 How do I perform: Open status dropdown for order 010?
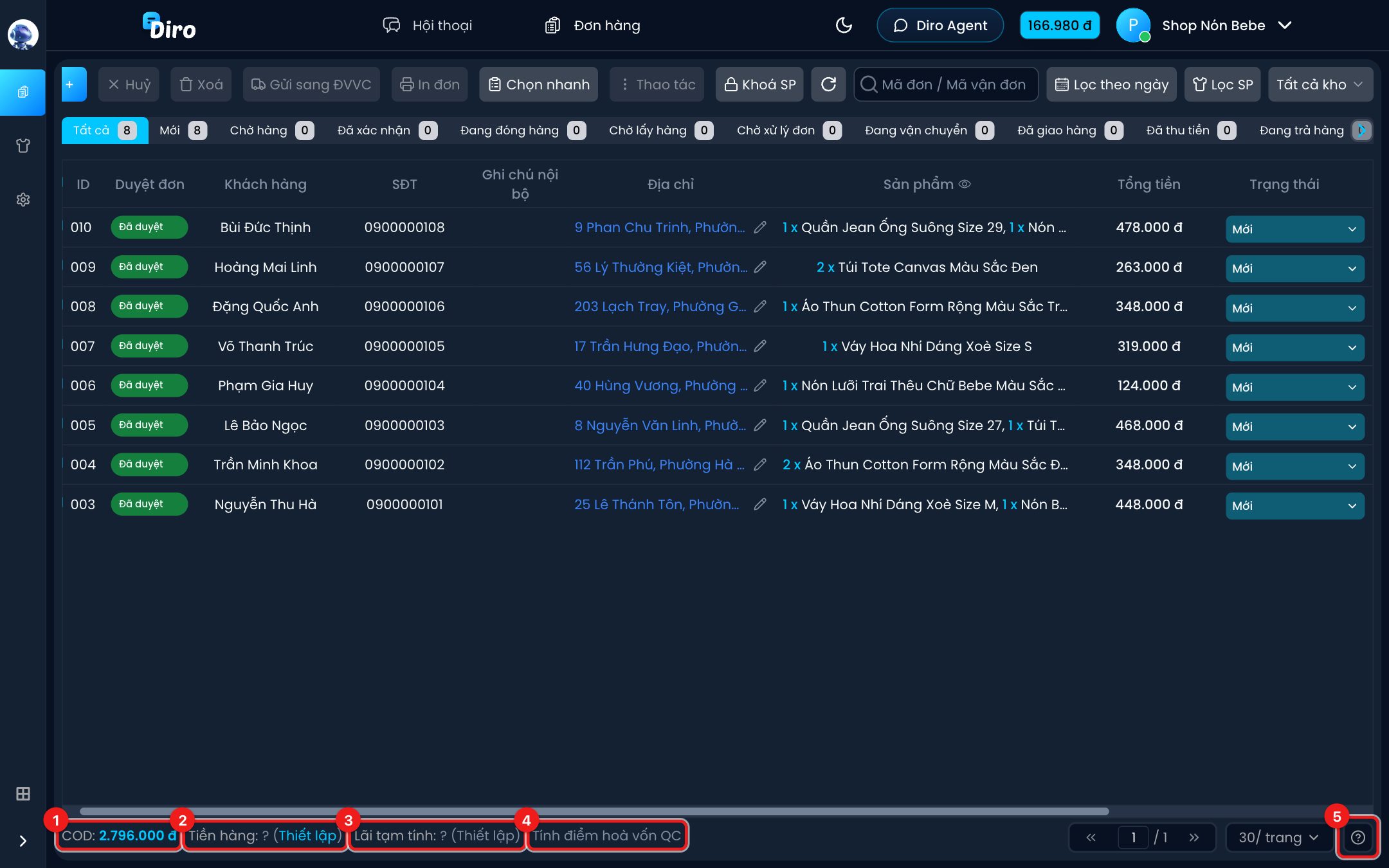pos(1294,229)
